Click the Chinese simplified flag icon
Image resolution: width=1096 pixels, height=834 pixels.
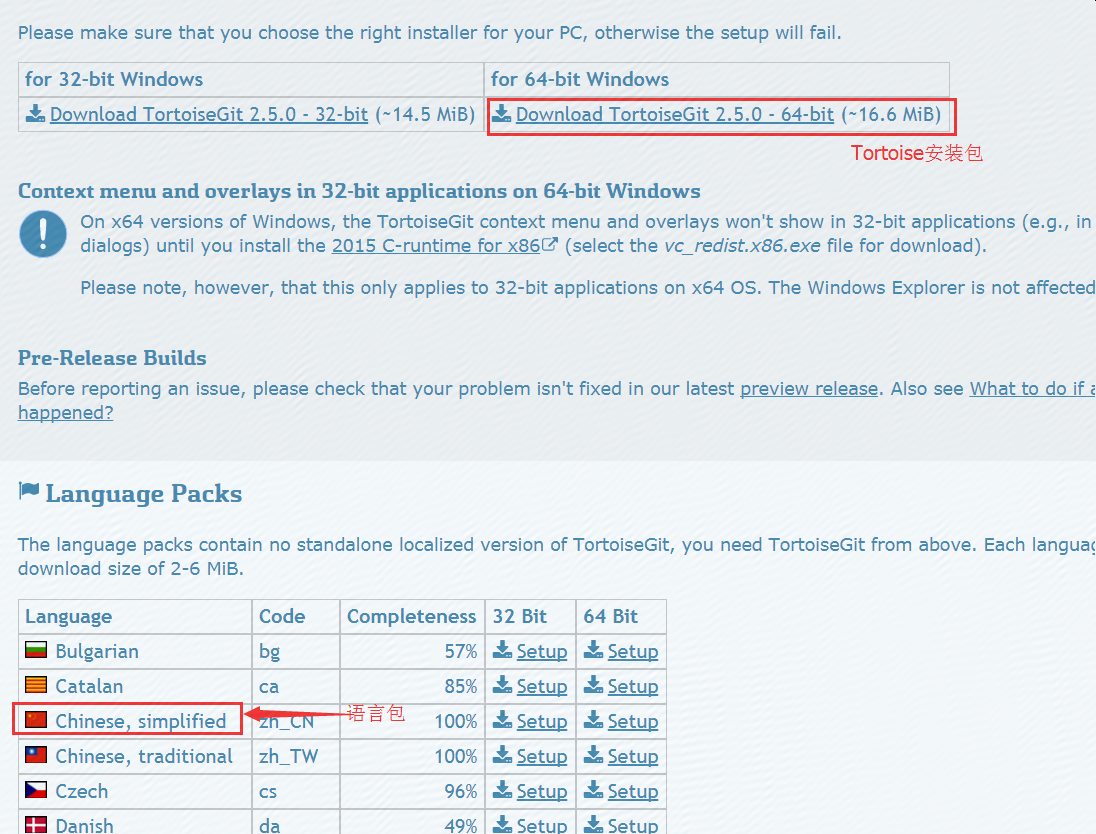[x=36, y=720]
